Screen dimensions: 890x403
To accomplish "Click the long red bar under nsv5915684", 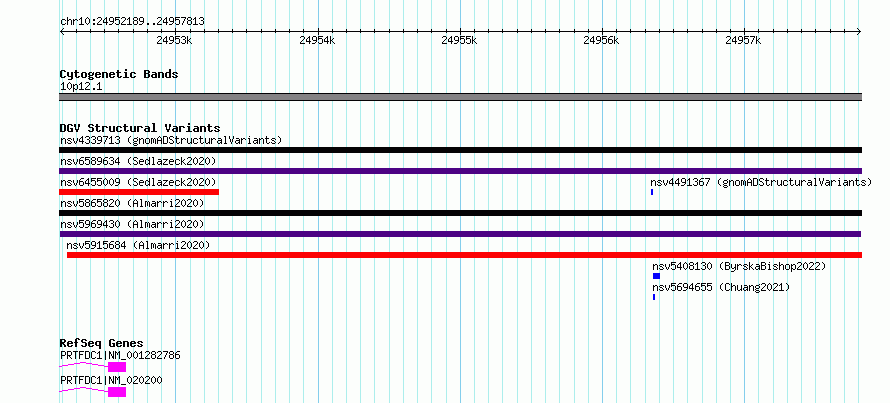I will (x=464, y=255).
